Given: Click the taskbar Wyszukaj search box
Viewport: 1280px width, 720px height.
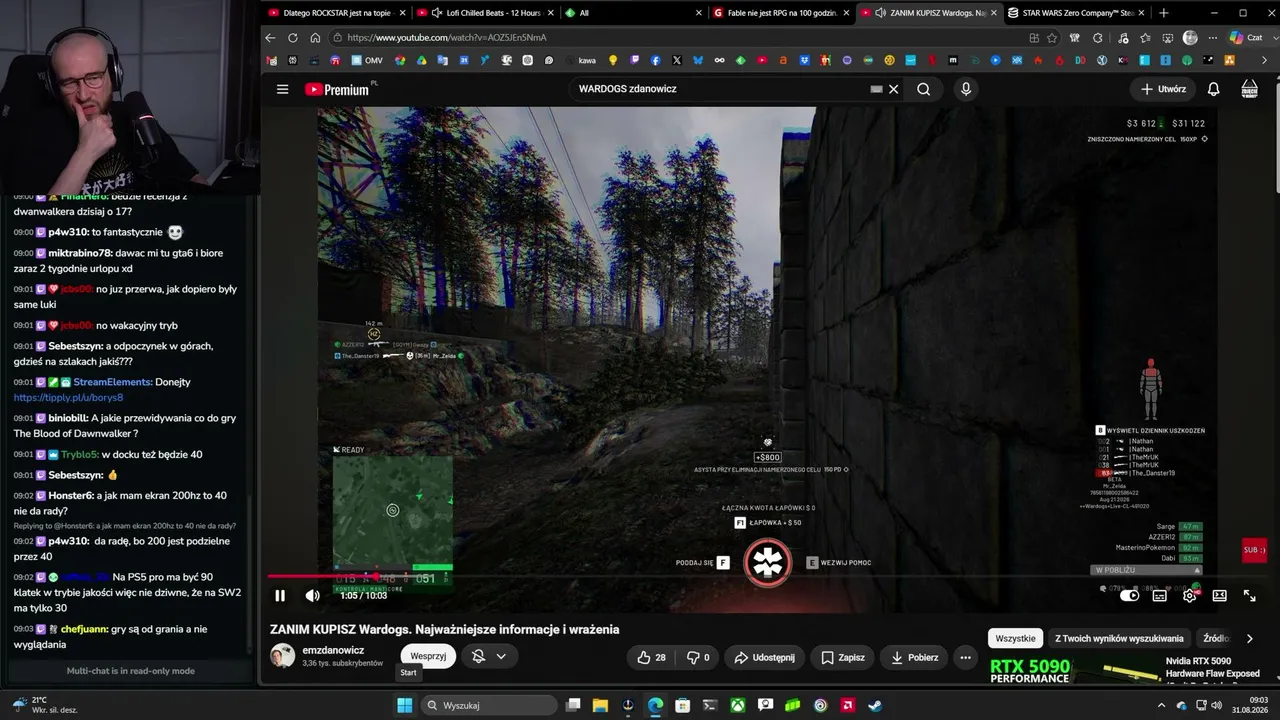Looking at the screenshot, I should (487, 705).
